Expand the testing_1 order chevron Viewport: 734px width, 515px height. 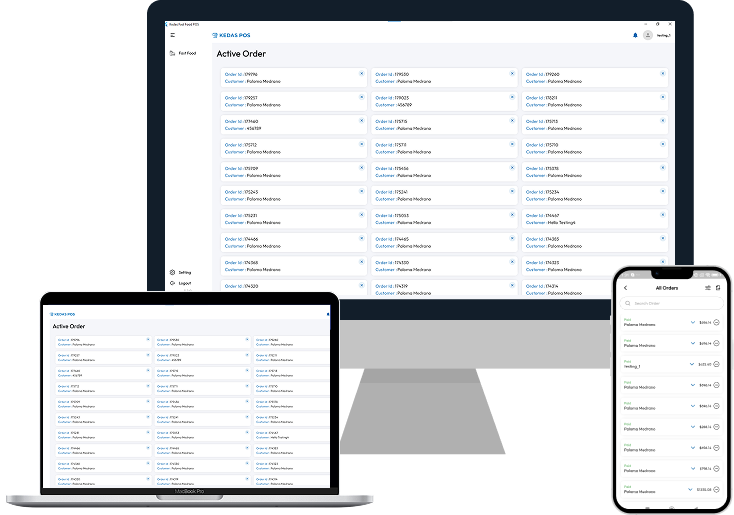coord(692,364)
